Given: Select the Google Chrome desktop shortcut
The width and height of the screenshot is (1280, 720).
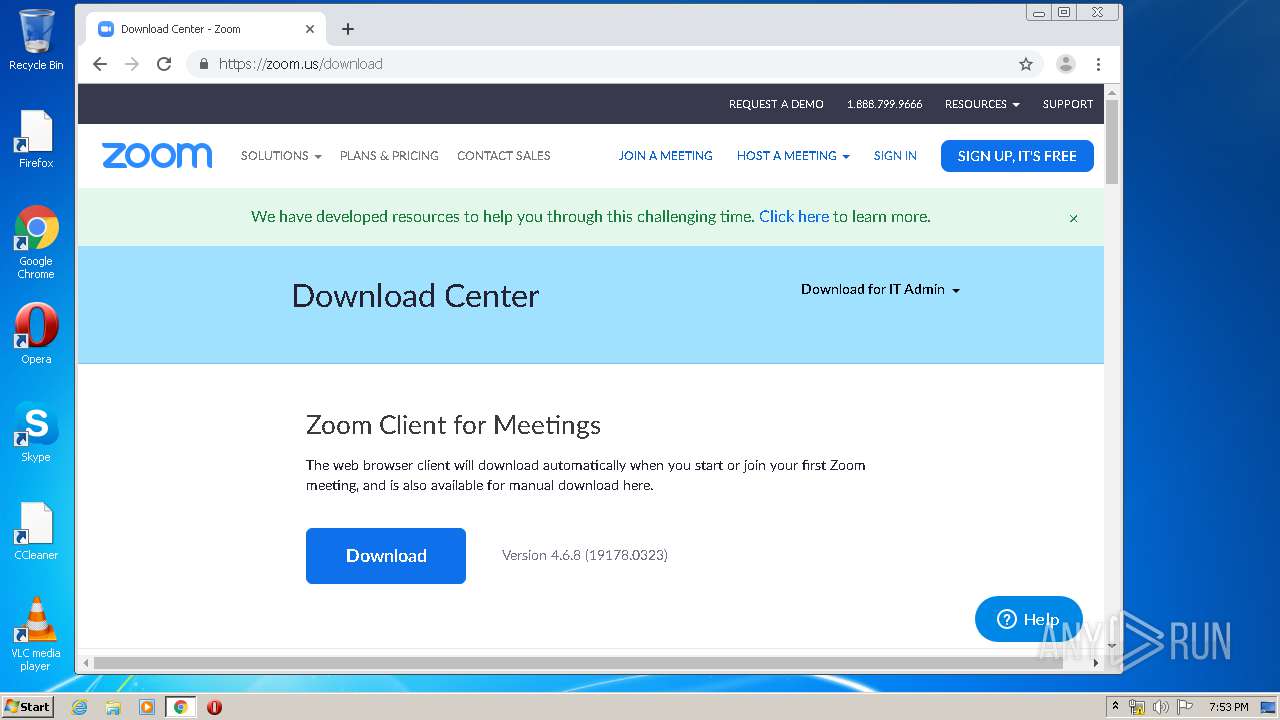Looking at the screenshot, I should pos(36,243).
